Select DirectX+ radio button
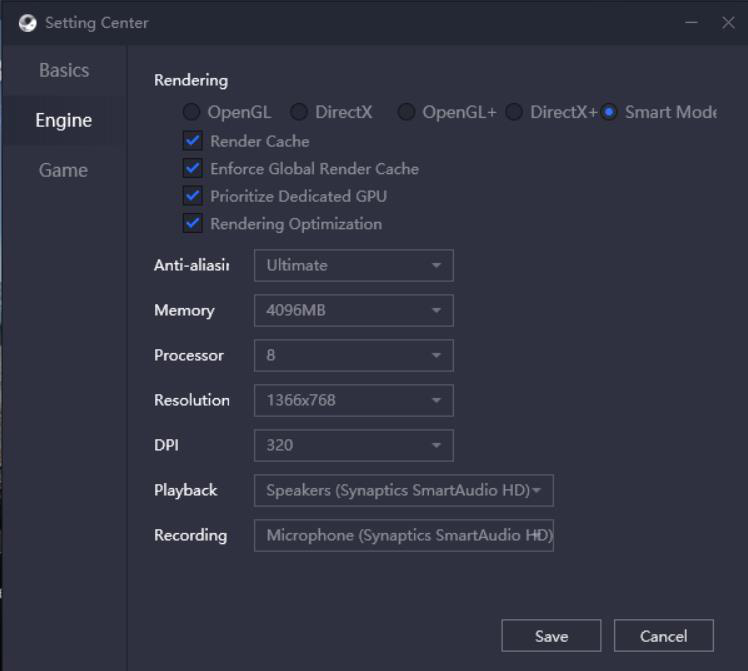The height and width of the screenshot is (671, 748). 513,112
